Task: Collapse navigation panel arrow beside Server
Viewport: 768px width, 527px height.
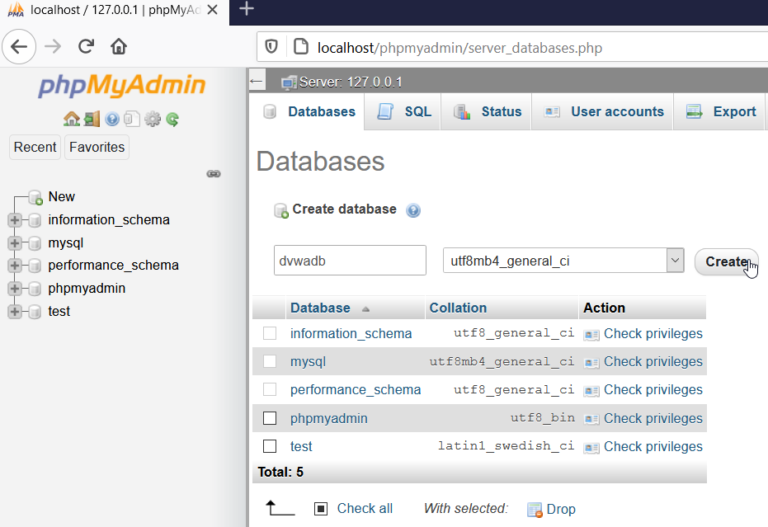Action: (x=257, y=81)
